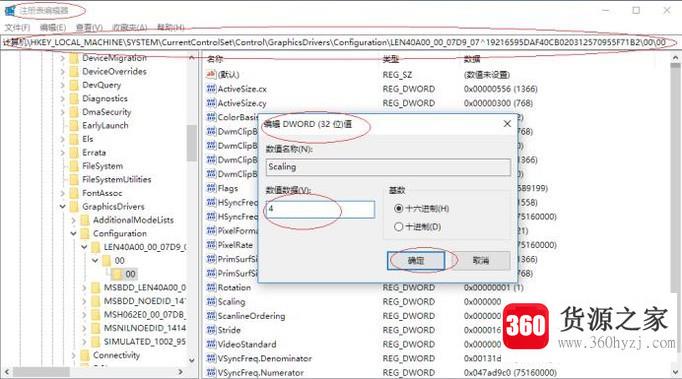The height and width of the screenshot is (379, 682).
Task: Click the DeviceOverrides folder icon
Action: point(74,71)
